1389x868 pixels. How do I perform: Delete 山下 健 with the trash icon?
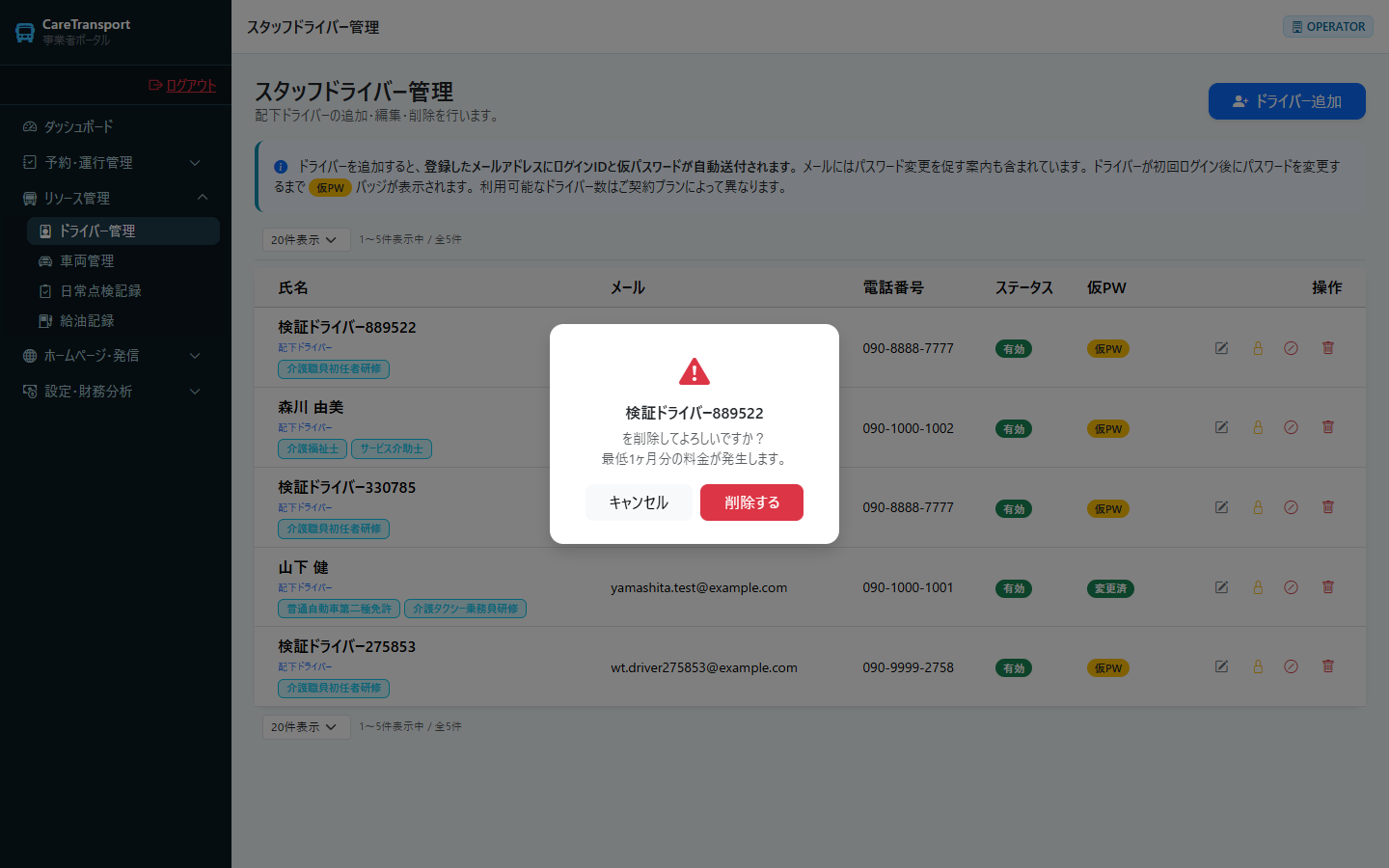click(1328, 587)
